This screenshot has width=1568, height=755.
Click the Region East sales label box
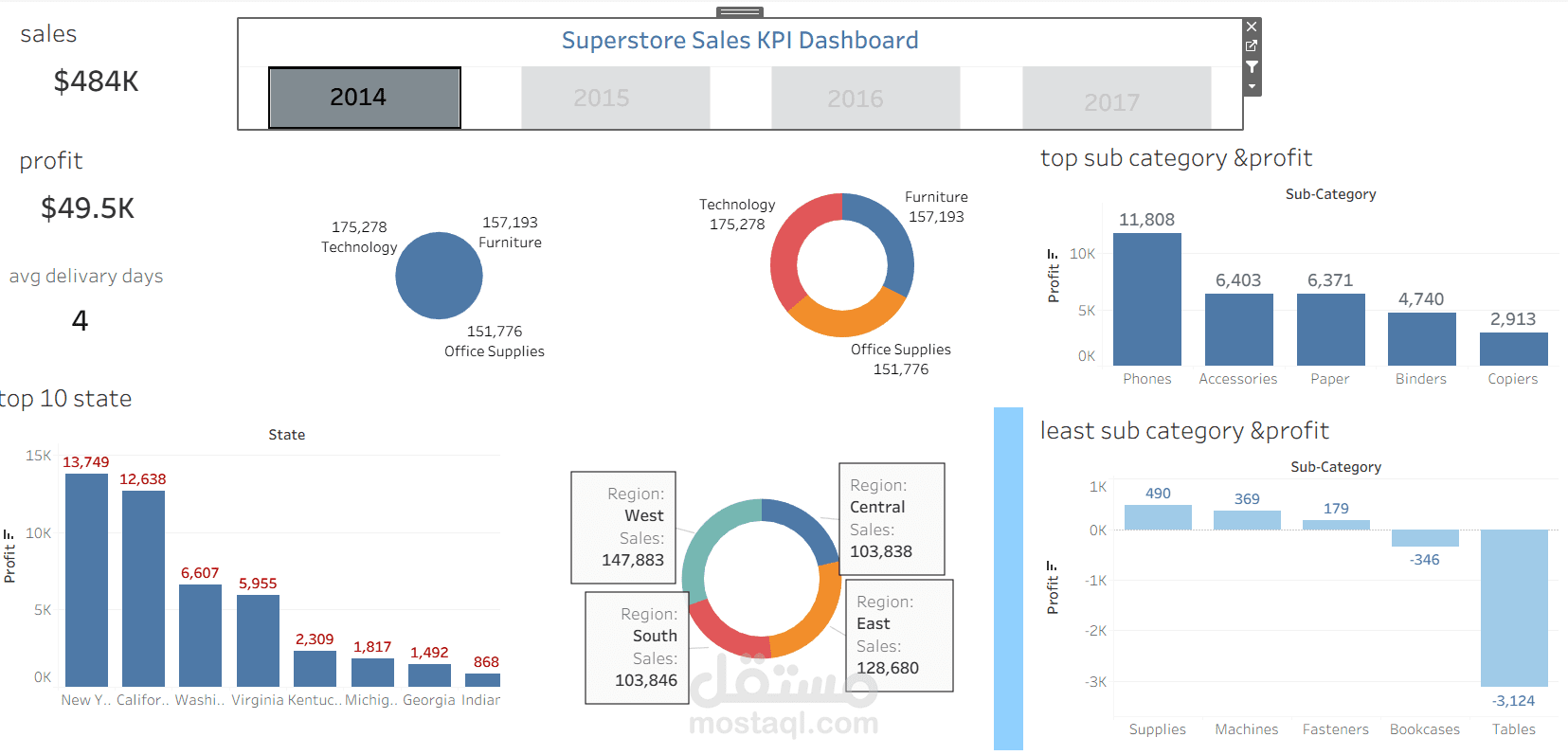click(899, 636)
